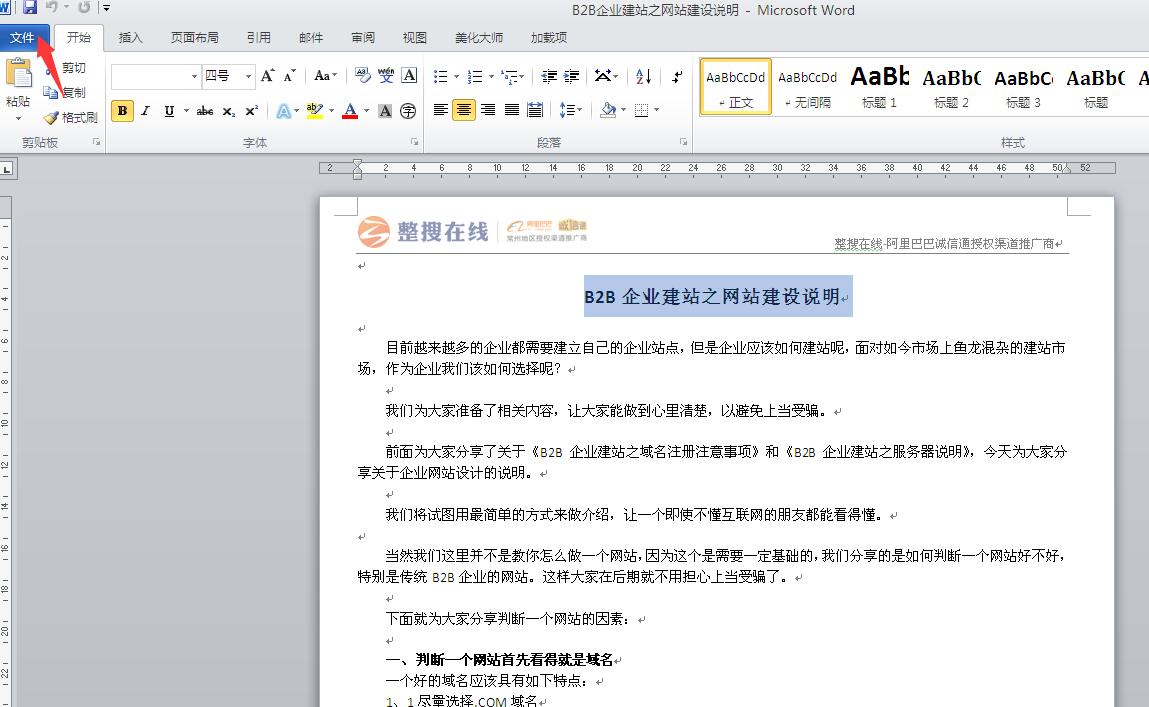Screen dimensions: 1149x707
Task: Click the justify text alignment icon
Action: point(512,110)
